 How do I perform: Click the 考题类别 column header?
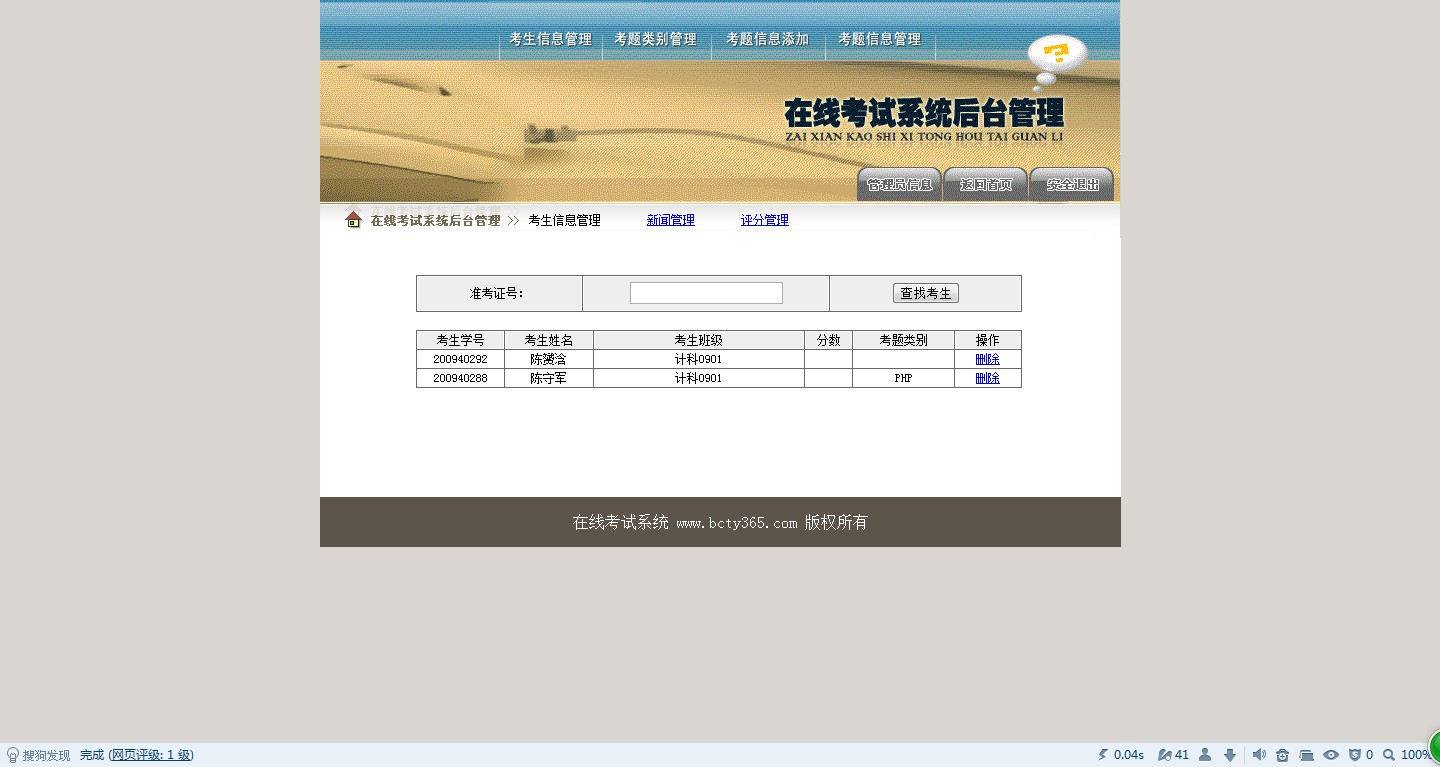[x=903, y=340]
